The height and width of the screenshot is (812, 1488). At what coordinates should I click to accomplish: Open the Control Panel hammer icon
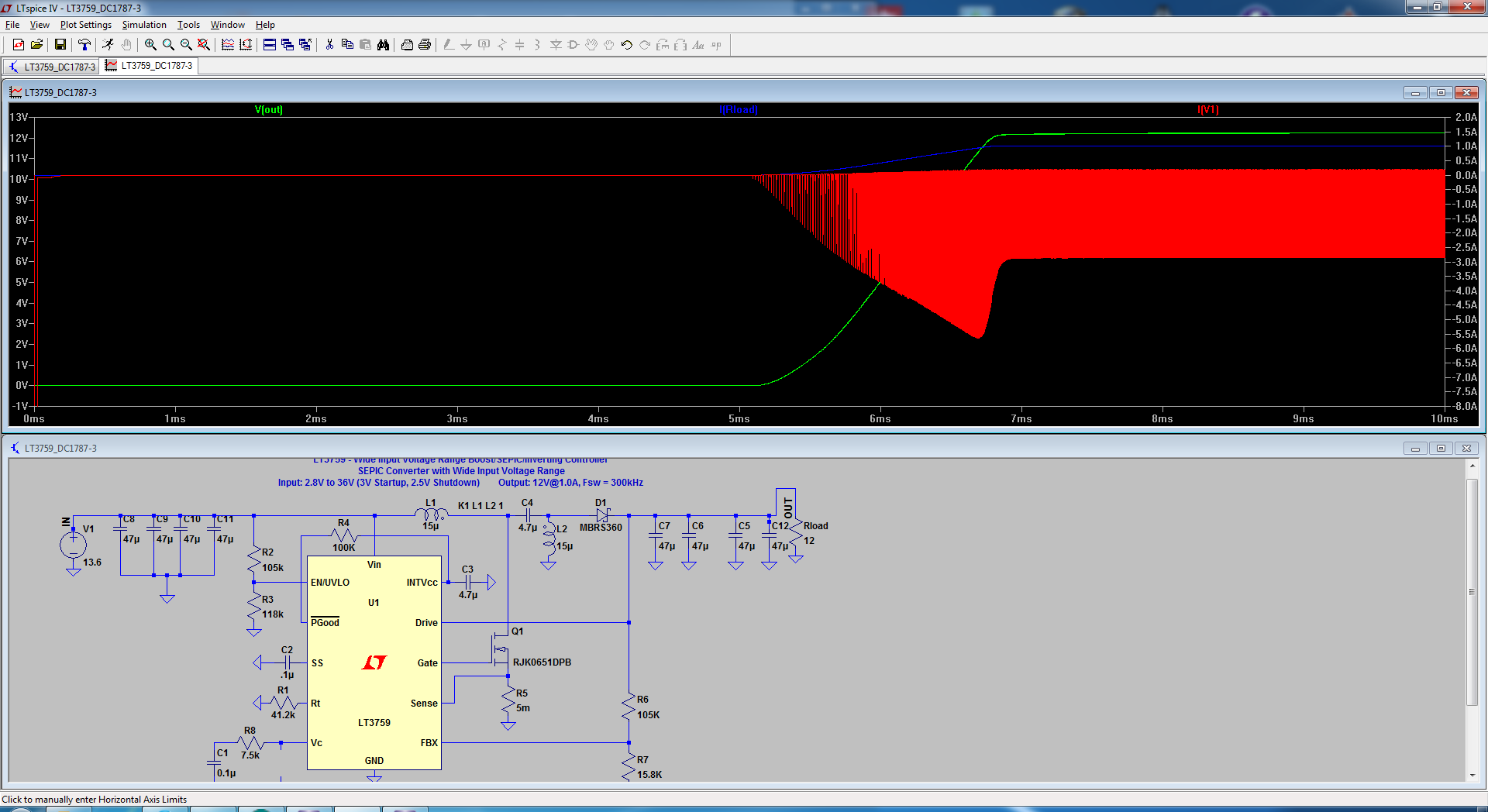tap(84, 45)
